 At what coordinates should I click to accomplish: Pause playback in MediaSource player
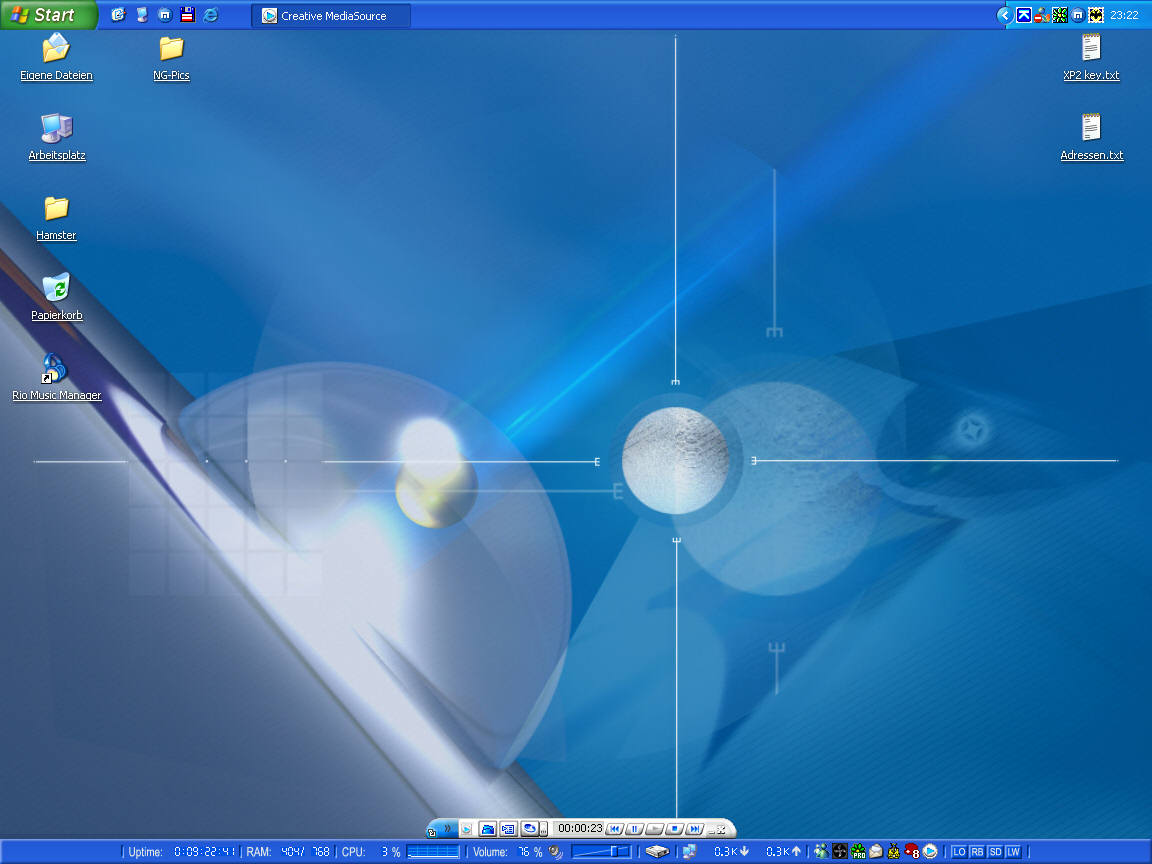point(635,829)
